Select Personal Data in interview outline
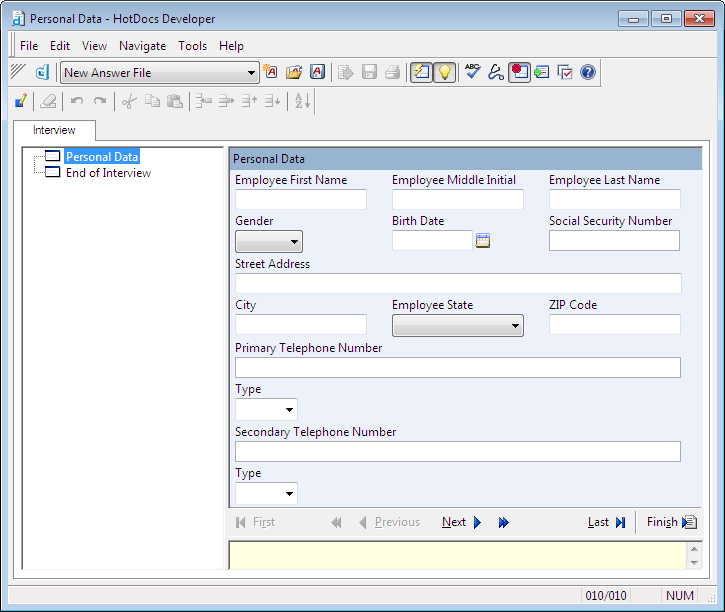The width and height of the screenshot is (725, 612). coord(102,157)
